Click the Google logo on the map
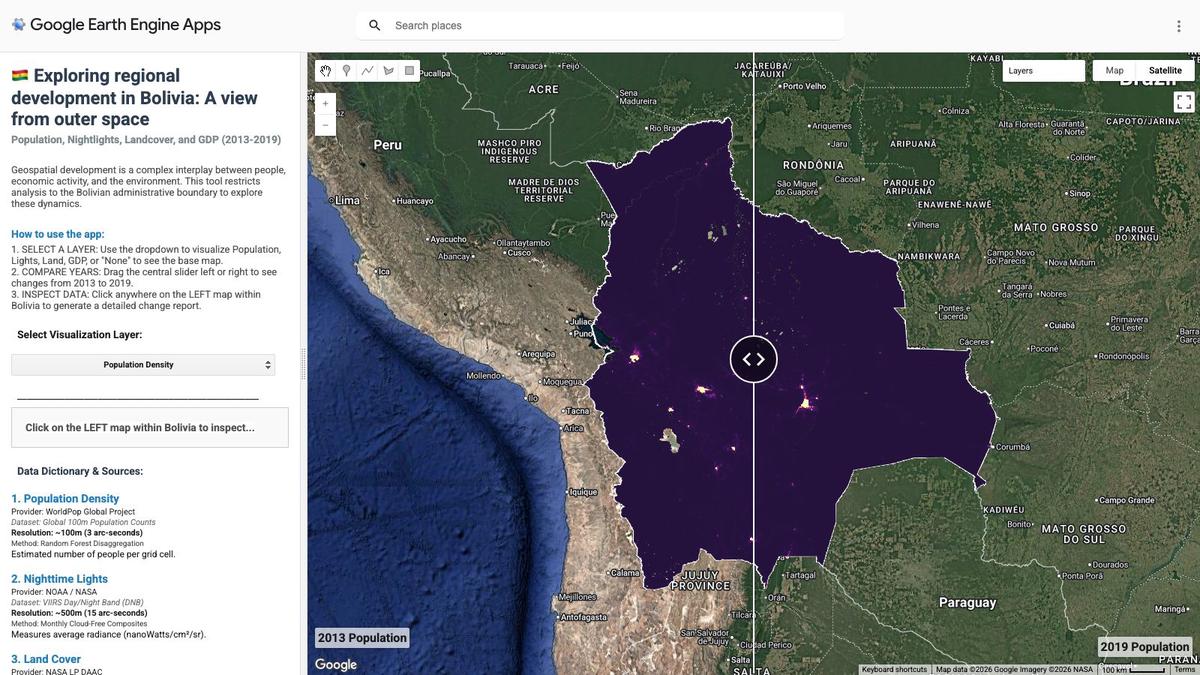The height and width of the screenshot is (675, 1200). tap(336, 665)
